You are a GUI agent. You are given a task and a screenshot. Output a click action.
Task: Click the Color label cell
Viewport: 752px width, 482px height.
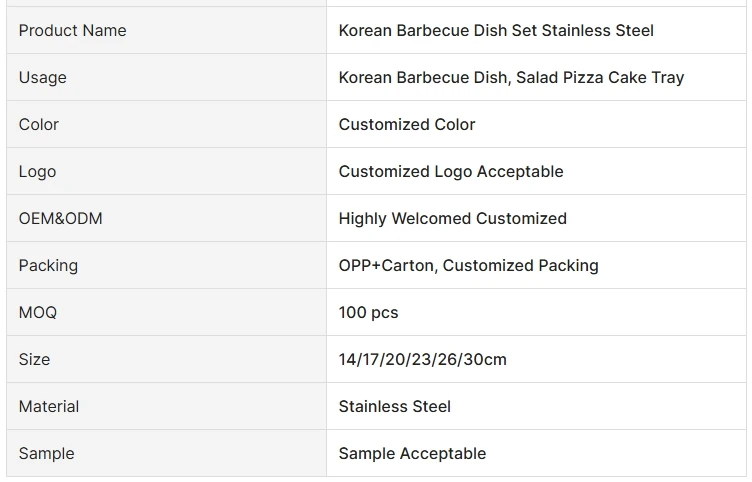coord(39,125)
